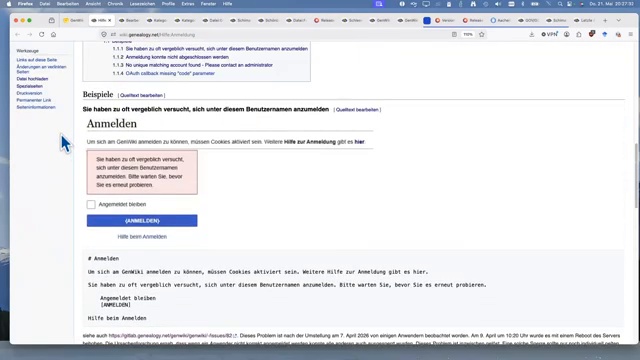Go back to previous page
The width and height of the screenshot is (640, 360).
(x=18, y=35)
